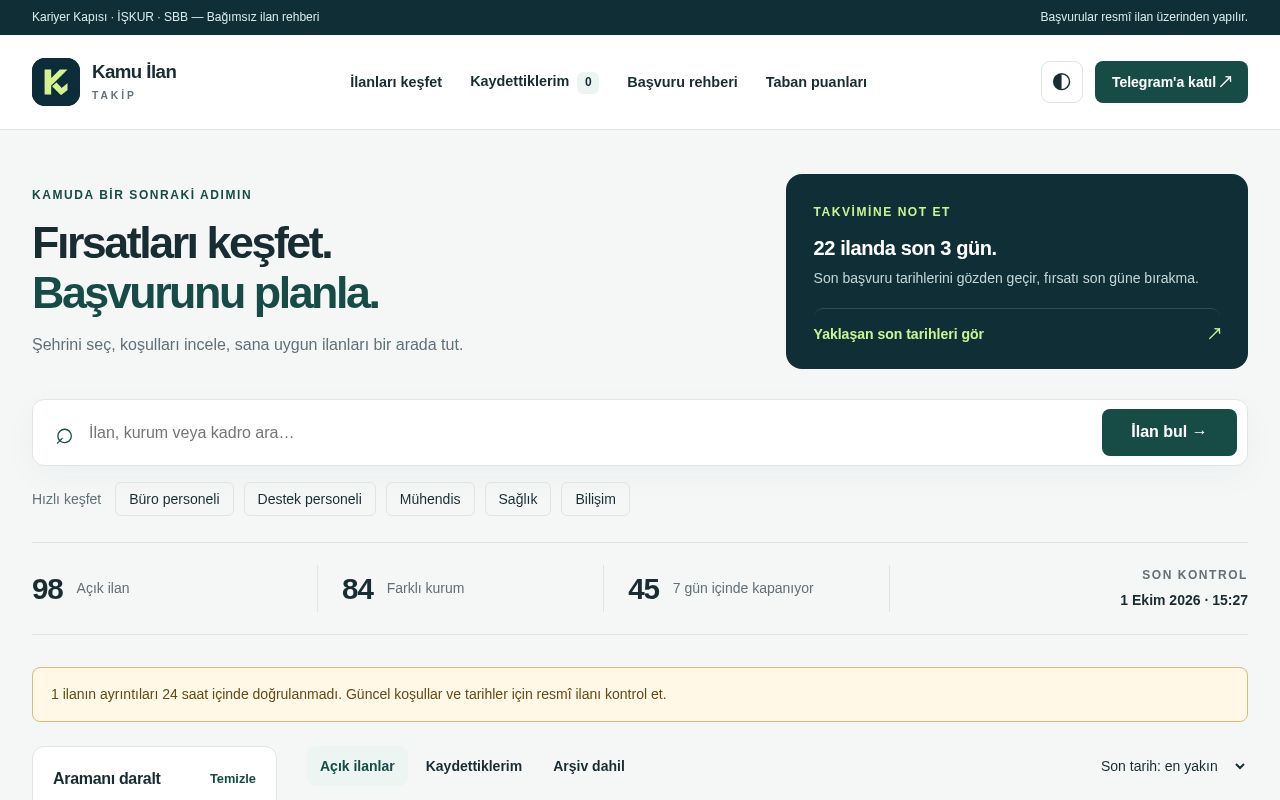Toggle the dark/light theme contrast icon
This screenshot has height=800, width=1280.
coord(1062,82)
